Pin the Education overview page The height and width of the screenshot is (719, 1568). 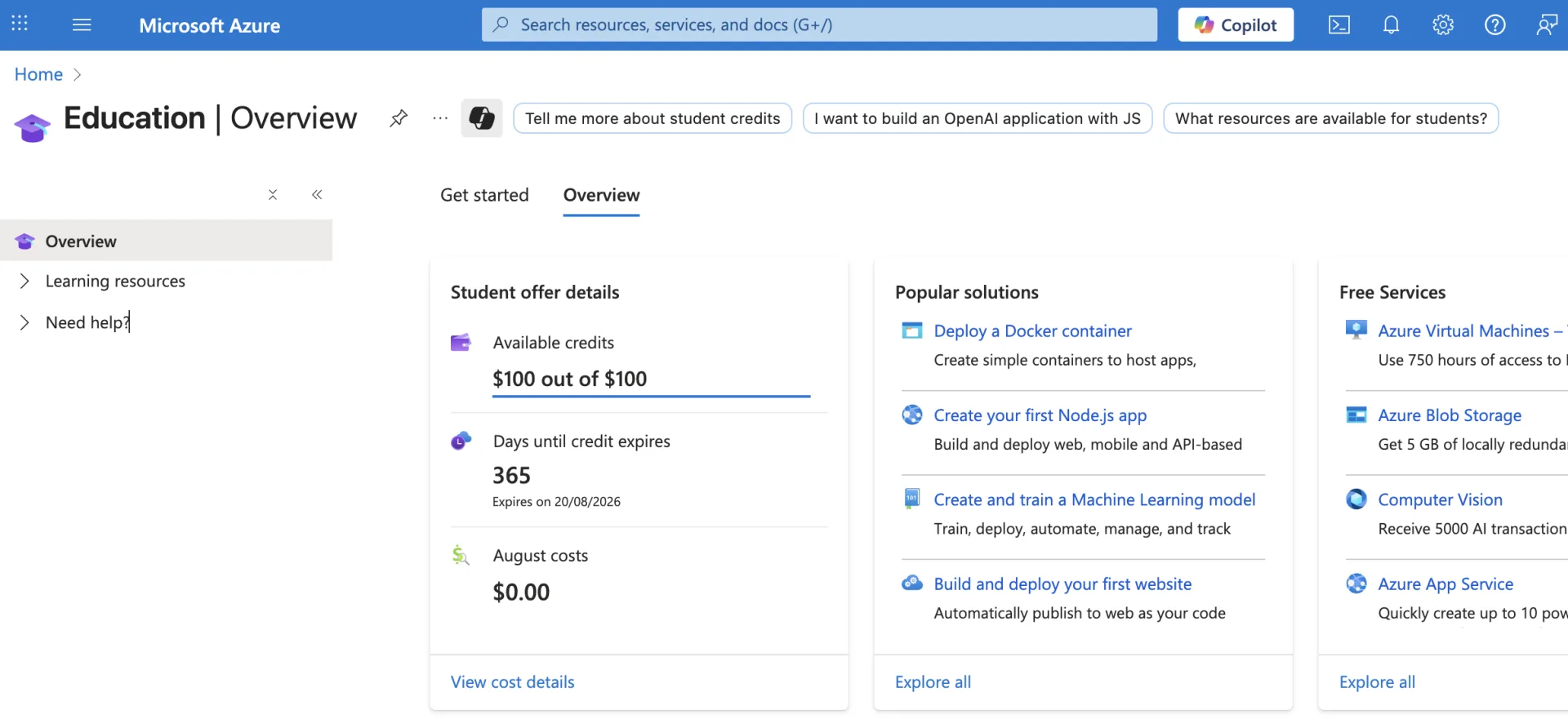pyautogui.click(x=399, y=118)
